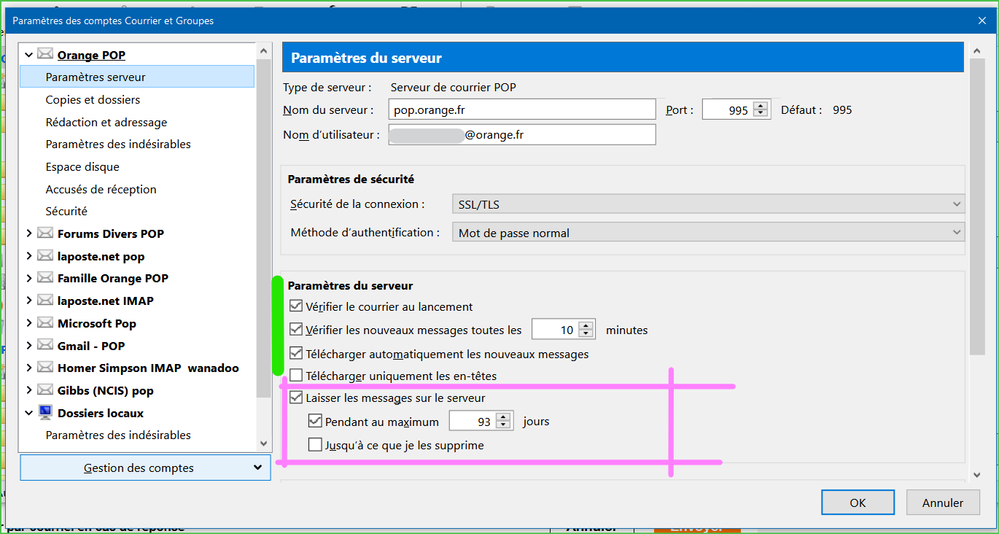Decrease jours value with down arrow

point(503,426)
